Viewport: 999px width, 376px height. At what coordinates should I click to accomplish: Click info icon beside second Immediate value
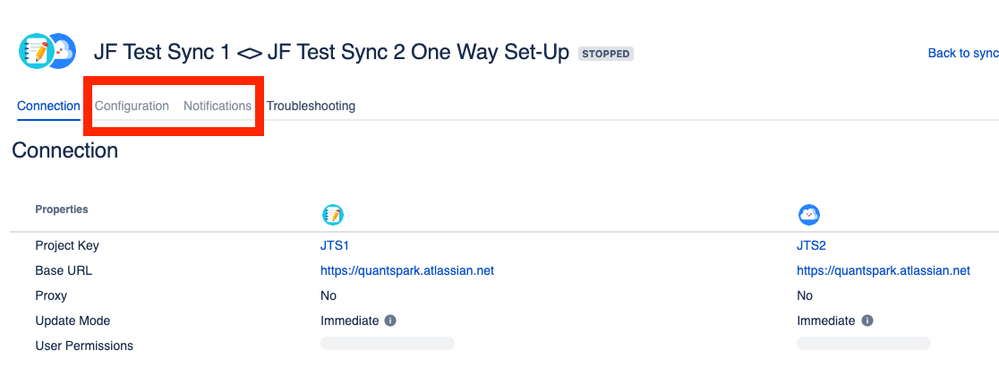[867, 321]
